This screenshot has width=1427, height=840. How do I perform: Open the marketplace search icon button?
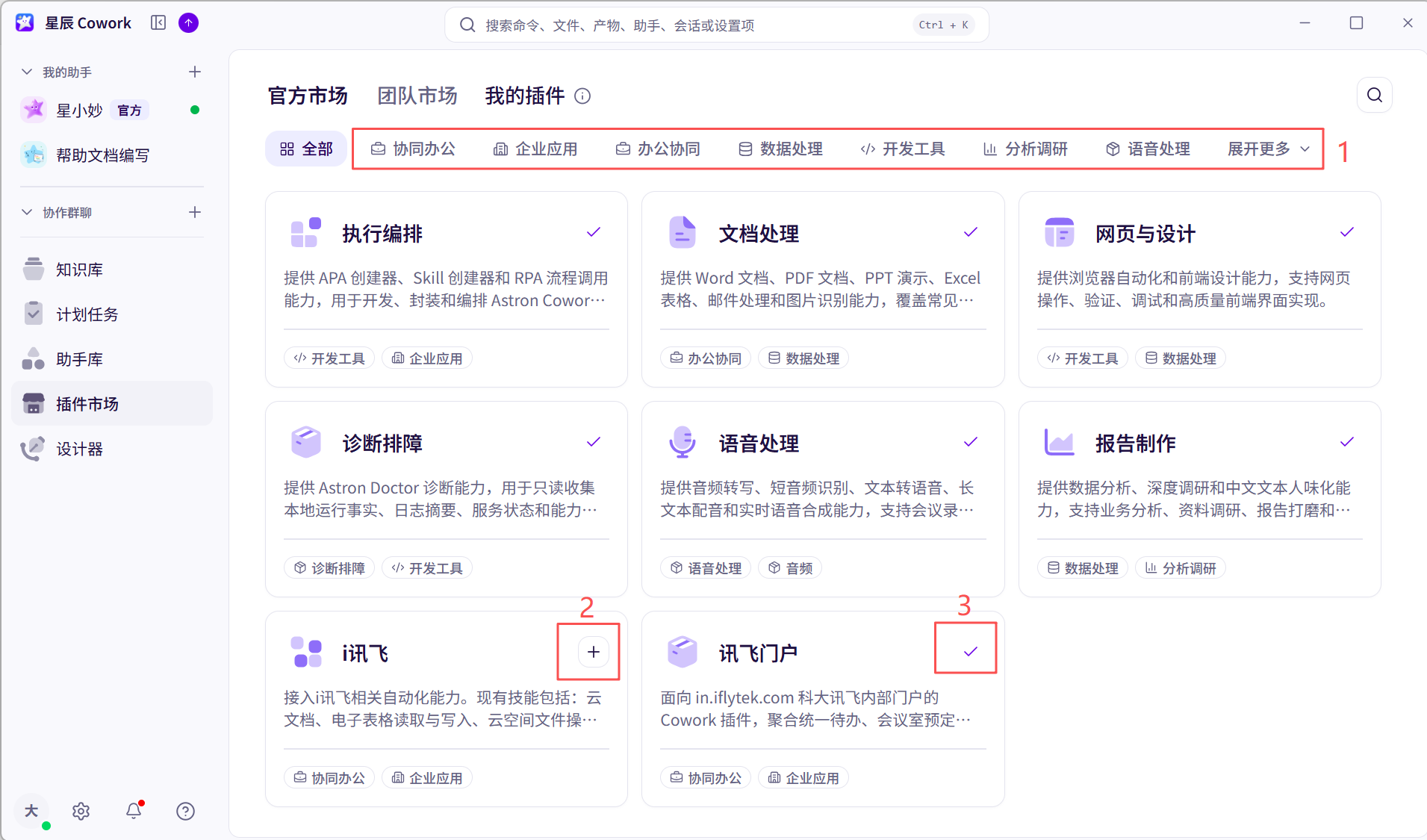click(x=1374, y=95)
